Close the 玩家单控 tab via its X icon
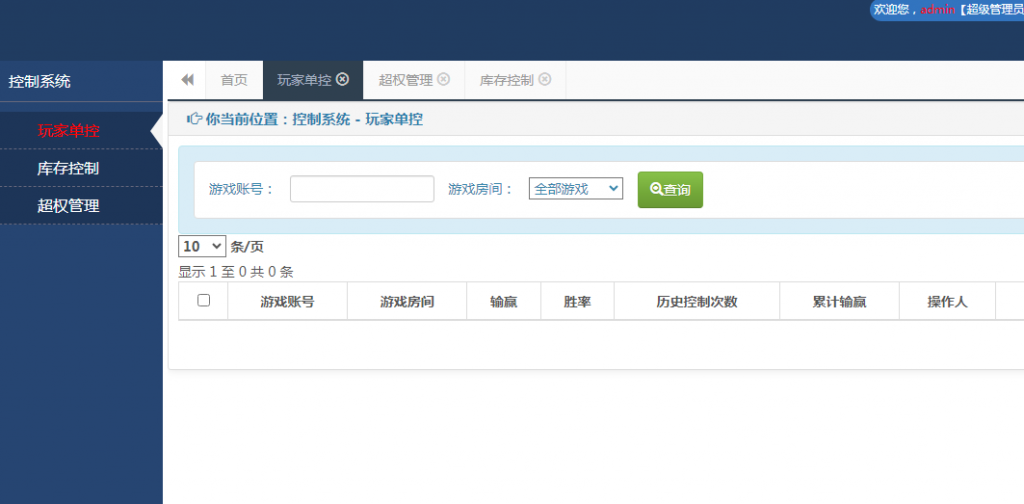This screenshot has width=1024, height=504. 343,79
